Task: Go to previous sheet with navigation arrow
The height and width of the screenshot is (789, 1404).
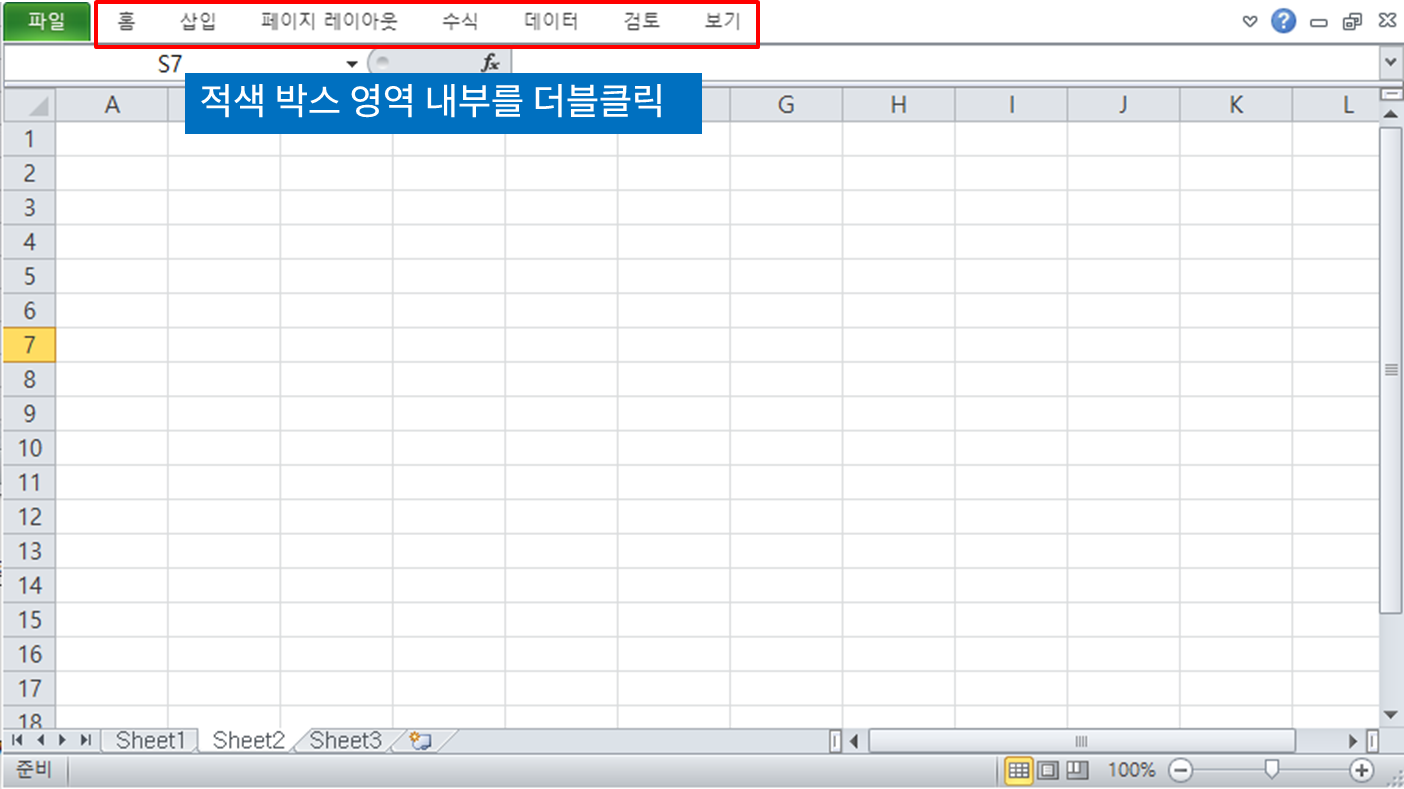Action: tap(40, 741)
